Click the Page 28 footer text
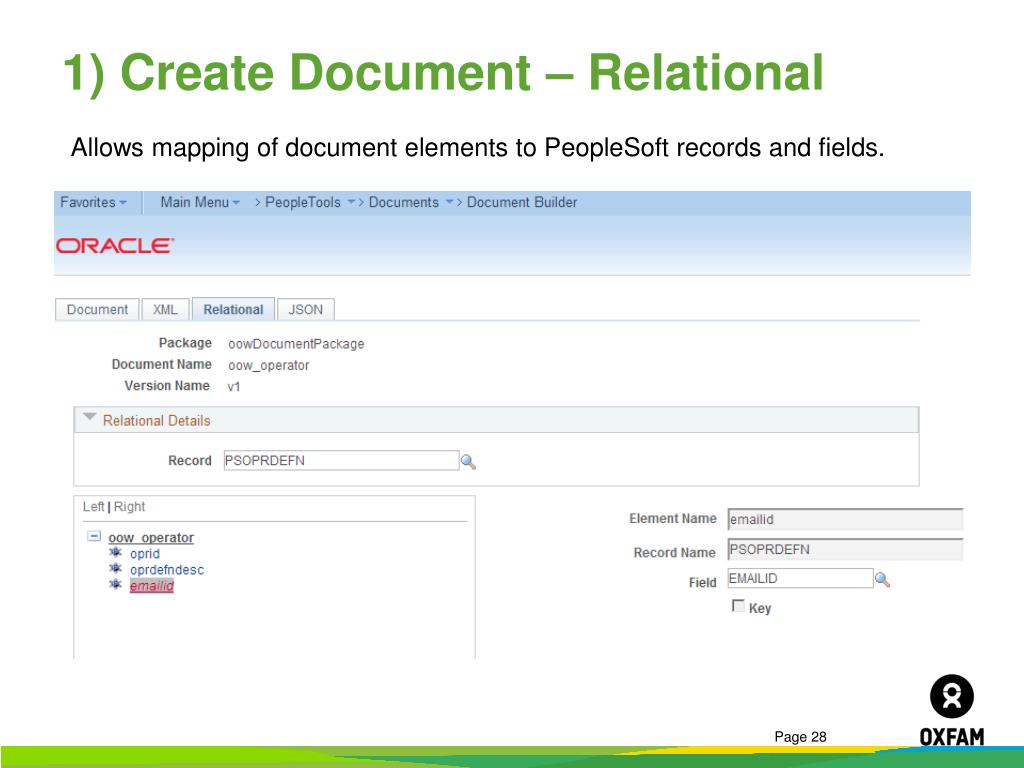 click(800, 737)
